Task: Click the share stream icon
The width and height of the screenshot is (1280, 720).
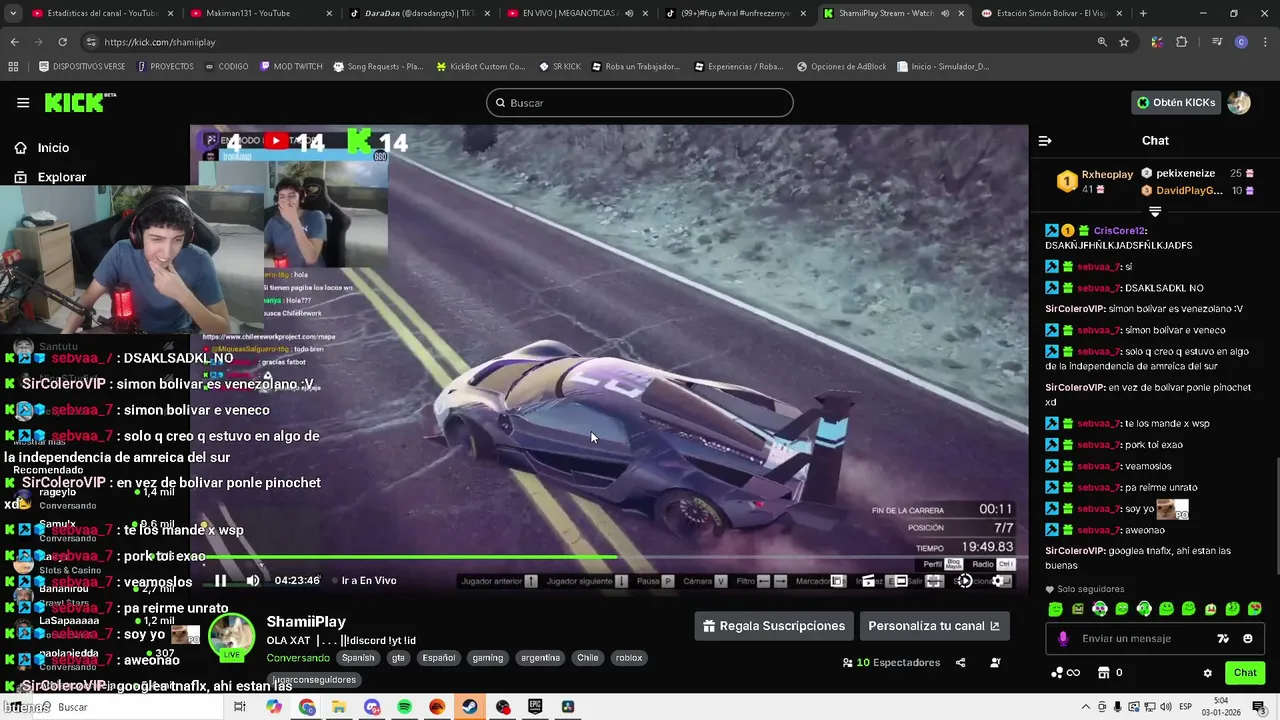Action: tap(961, 662)
